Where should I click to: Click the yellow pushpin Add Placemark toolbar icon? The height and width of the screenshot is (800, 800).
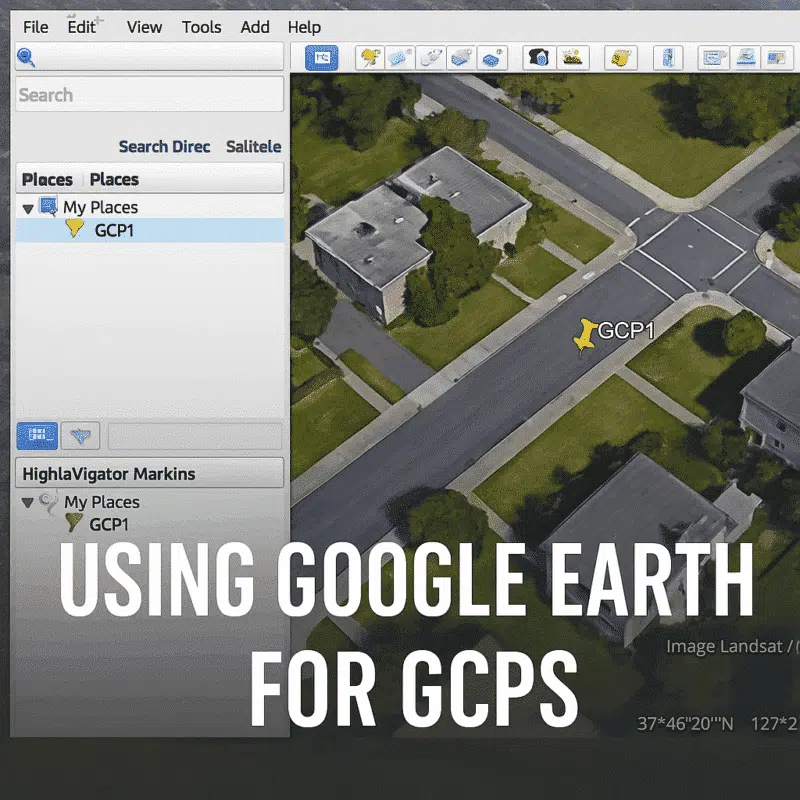[369, 58]
